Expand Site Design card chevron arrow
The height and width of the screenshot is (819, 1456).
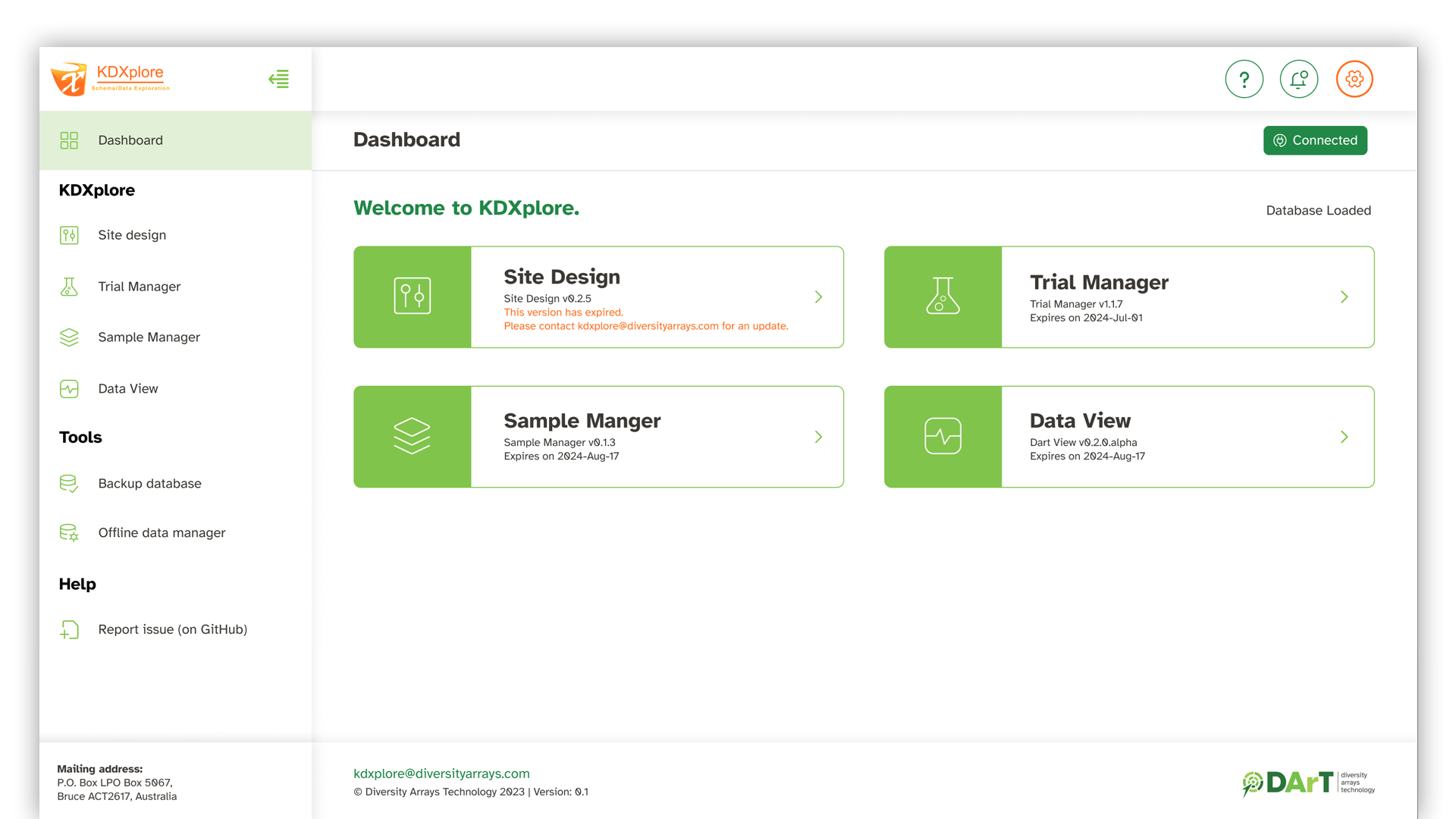click(x=818, y=297)
